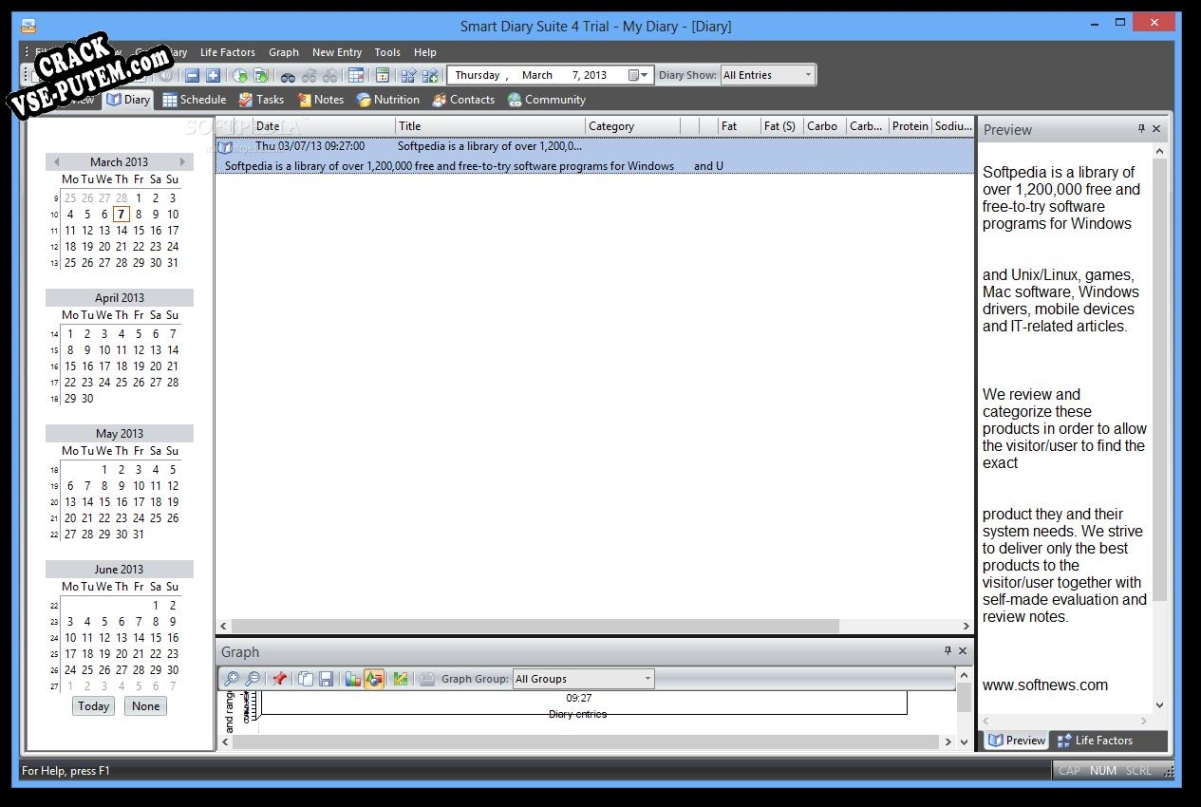The width and height of the screenshot is (1201, 807).
Task: Switch to the Notes tab
Action: tap(321, 100)
